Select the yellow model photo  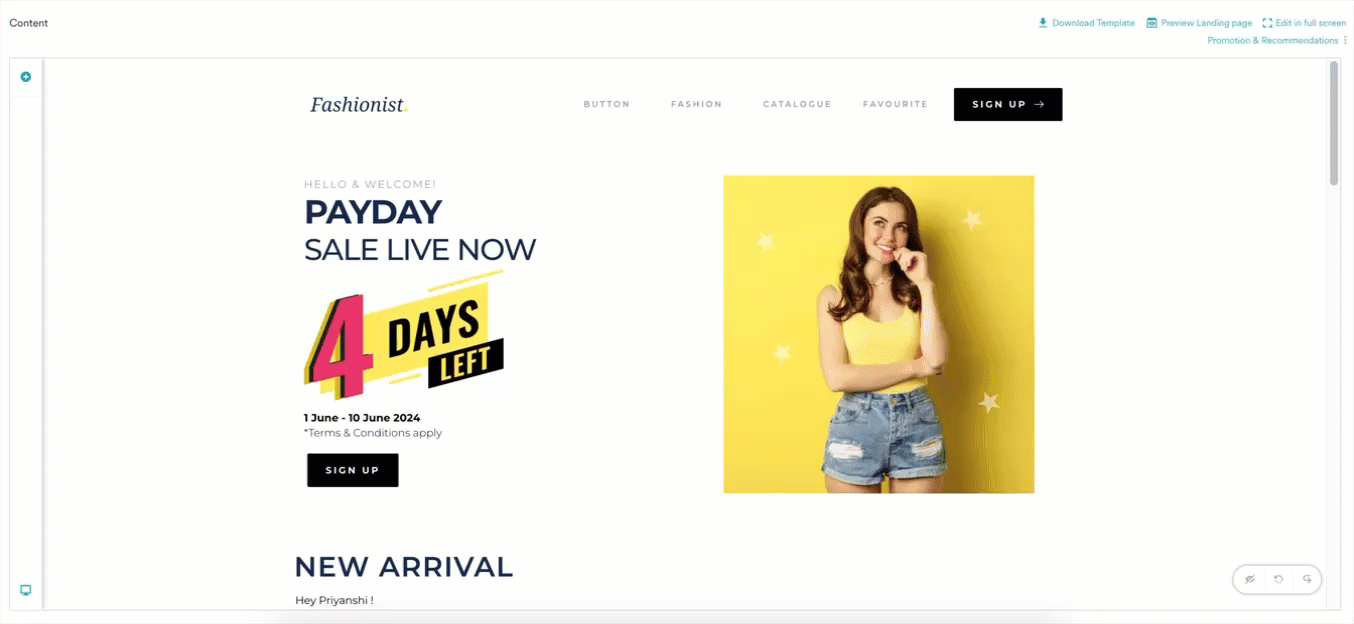(879, 334)
